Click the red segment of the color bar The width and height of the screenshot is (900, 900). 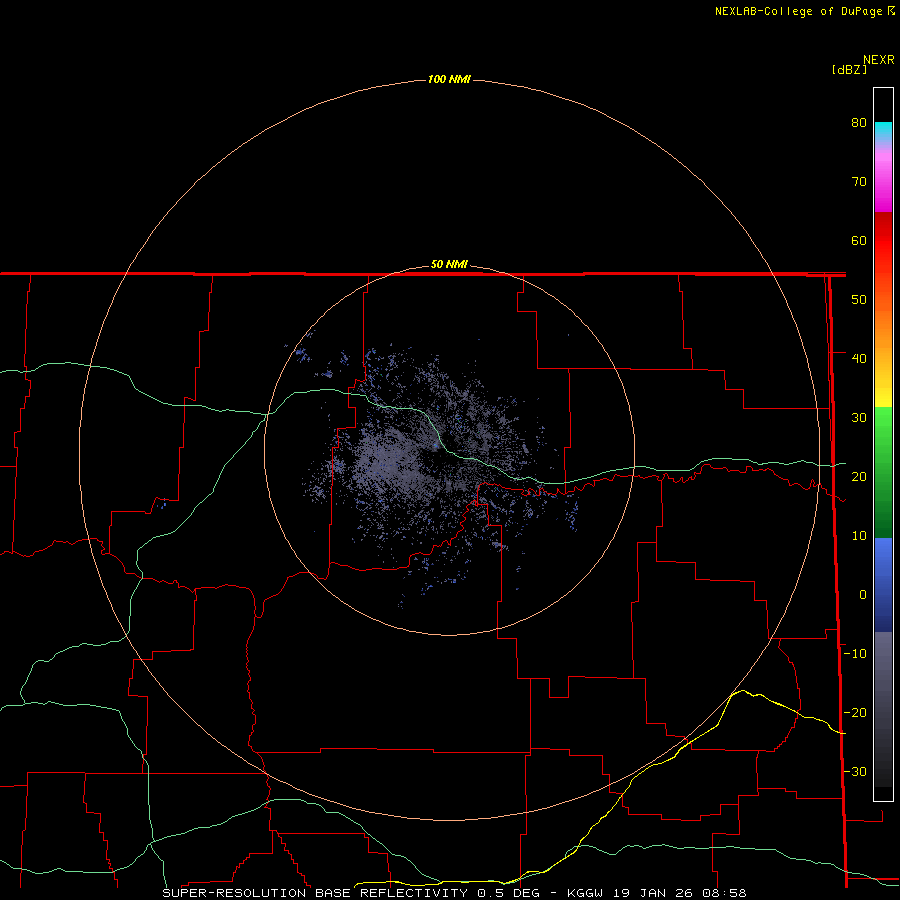pos(883,241)
